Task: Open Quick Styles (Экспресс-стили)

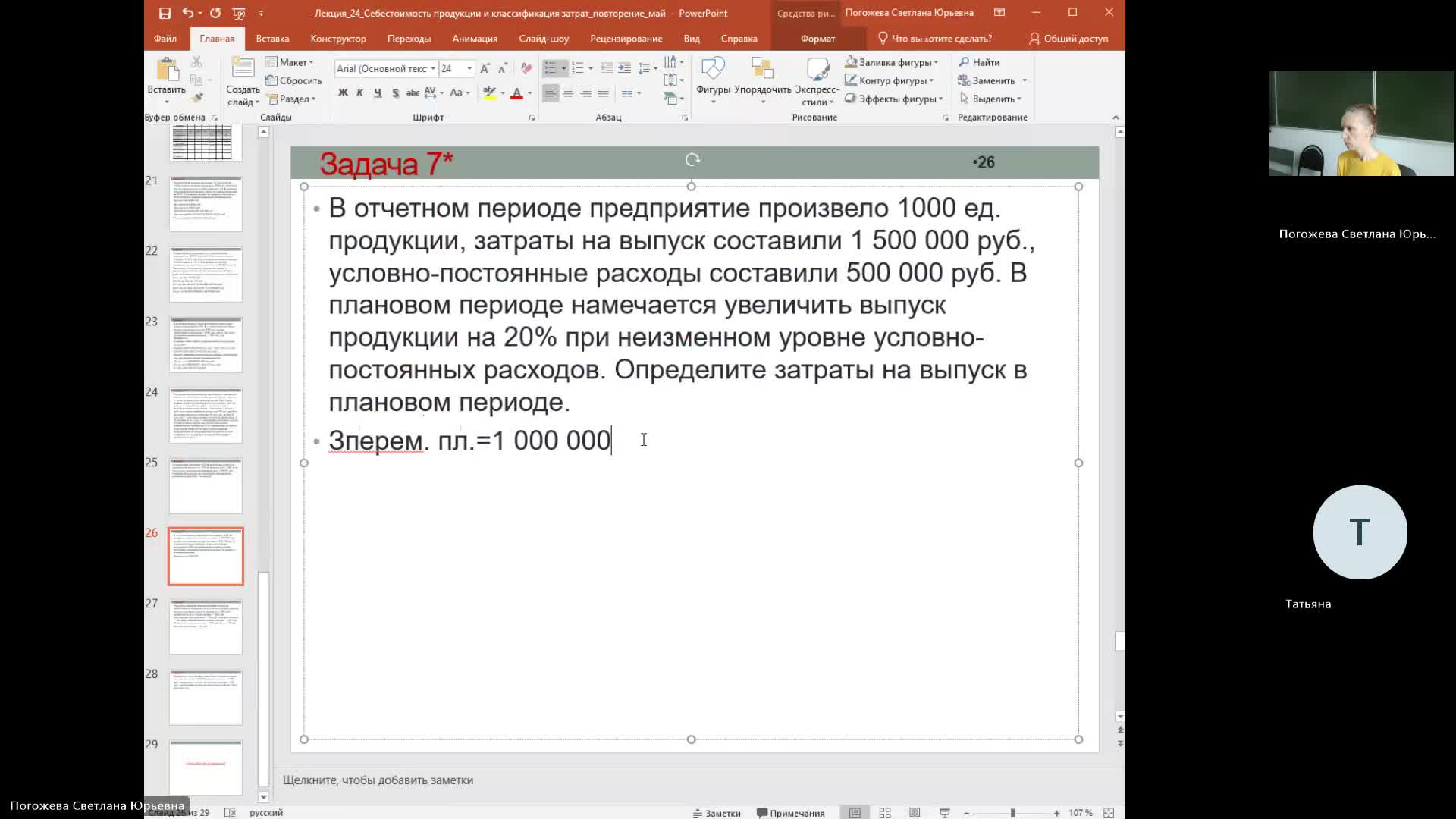Action: point(817,81)
